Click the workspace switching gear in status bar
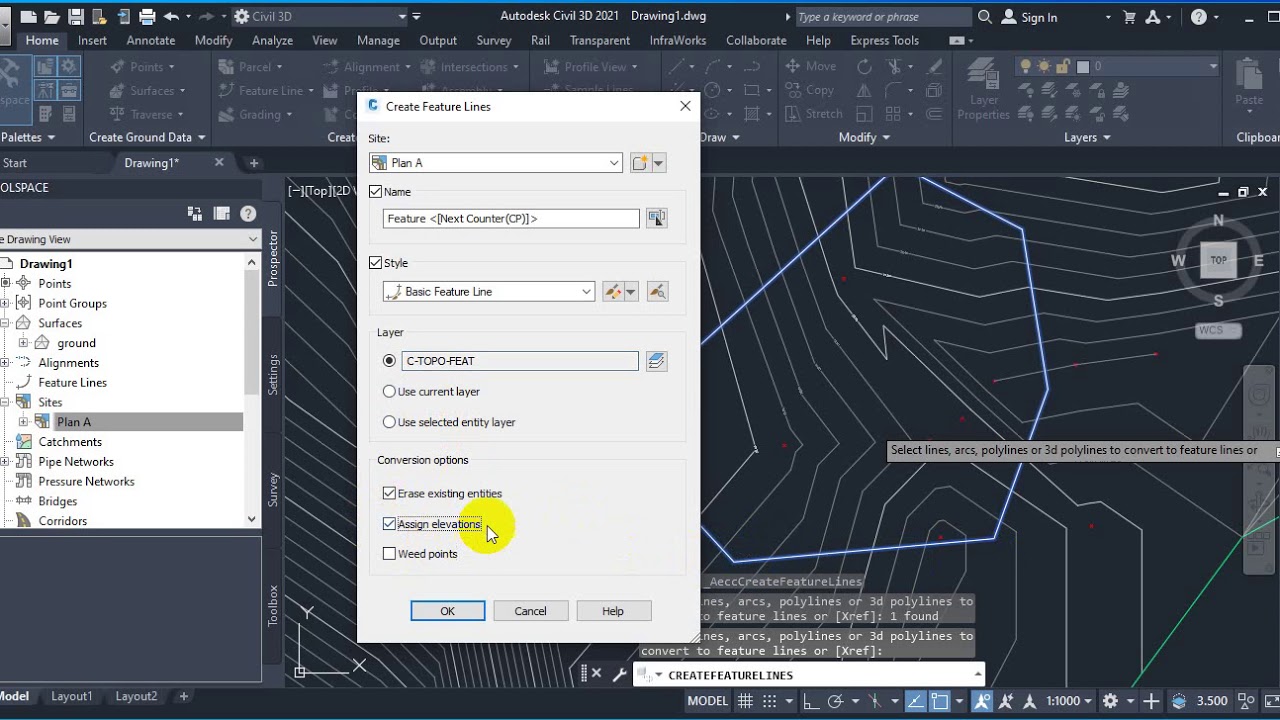Viewport: 1280px width, 720px height. coord(1110,701)
